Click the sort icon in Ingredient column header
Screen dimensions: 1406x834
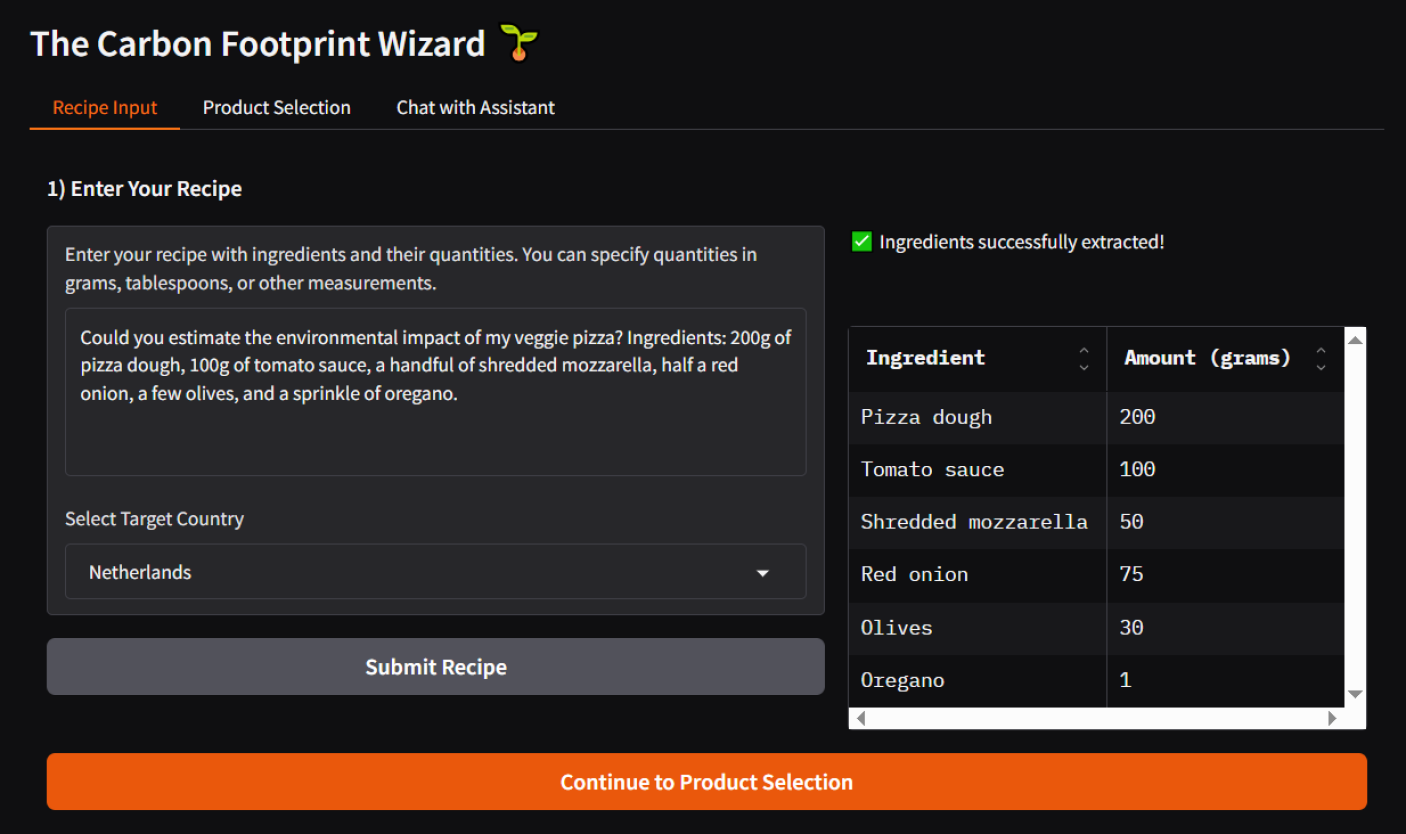1084,358
